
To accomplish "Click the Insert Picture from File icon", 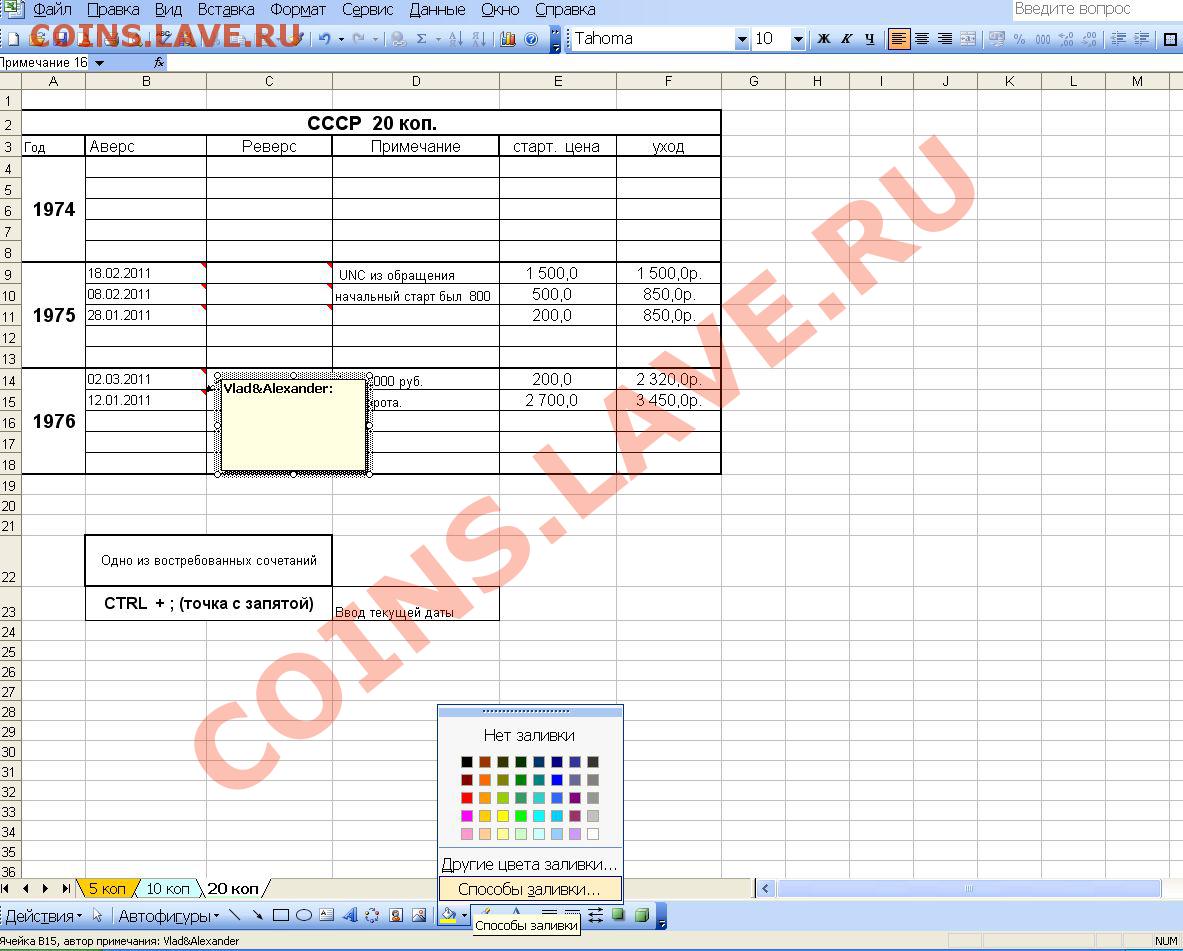I will tap(419, 916).
